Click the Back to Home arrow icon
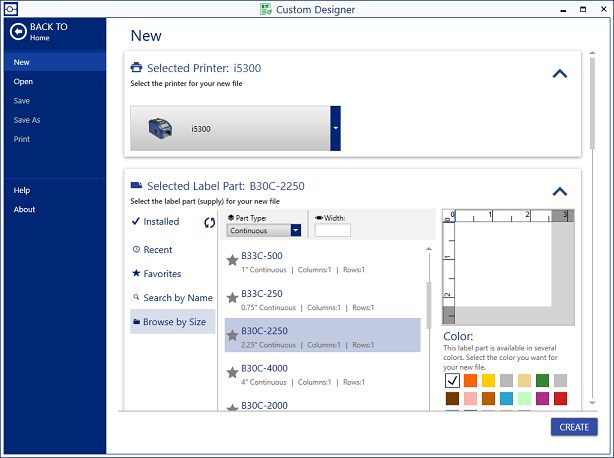 18,32
